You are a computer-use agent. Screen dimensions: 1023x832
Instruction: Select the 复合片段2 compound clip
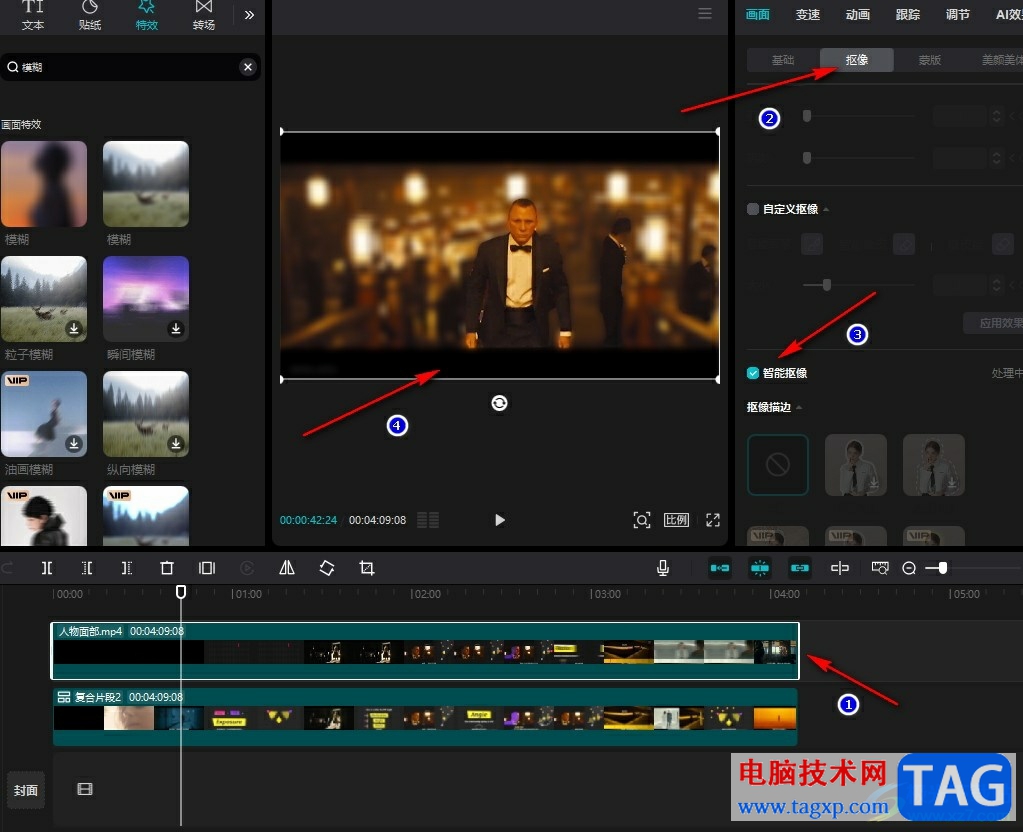pos(425,717)
